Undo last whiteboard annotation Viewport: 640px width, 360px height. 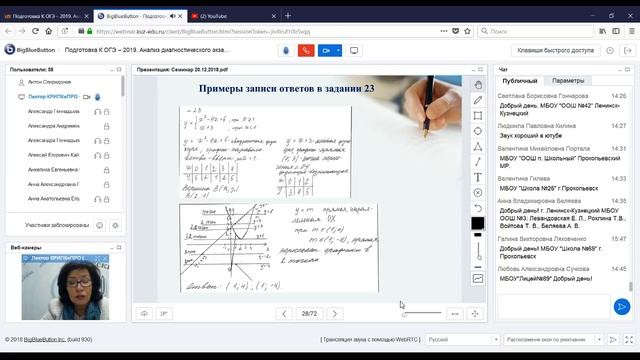pyautogui.click(x=478, y=208)
